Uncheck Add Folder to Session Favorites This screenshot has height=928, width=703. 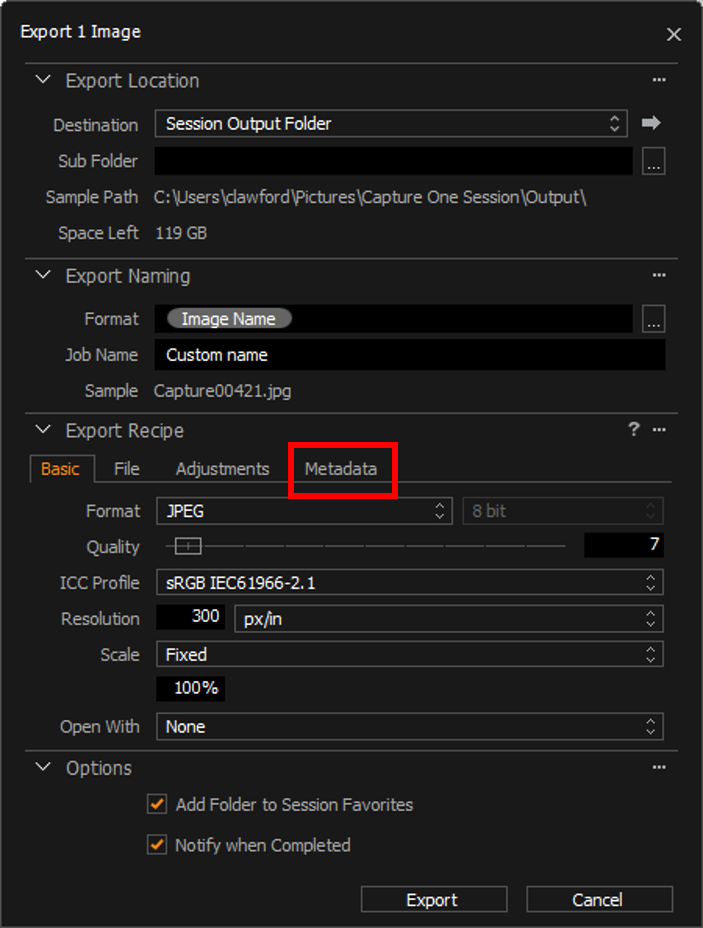(157, 803)
